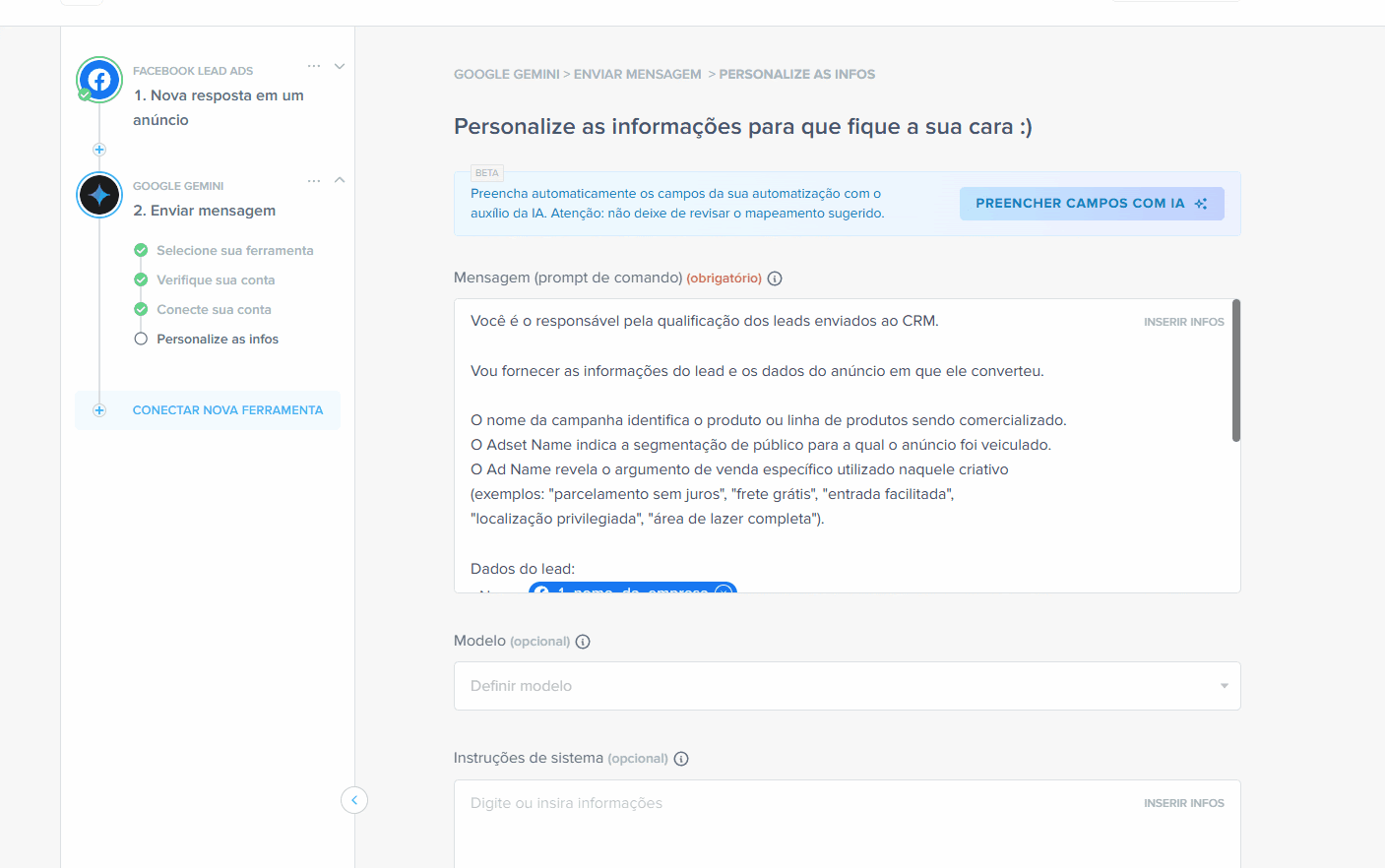Viewport: 1385px width, 868px height.
Task: Click 'Inserir infos' in Mensagem field
Action: [1183, 322]
